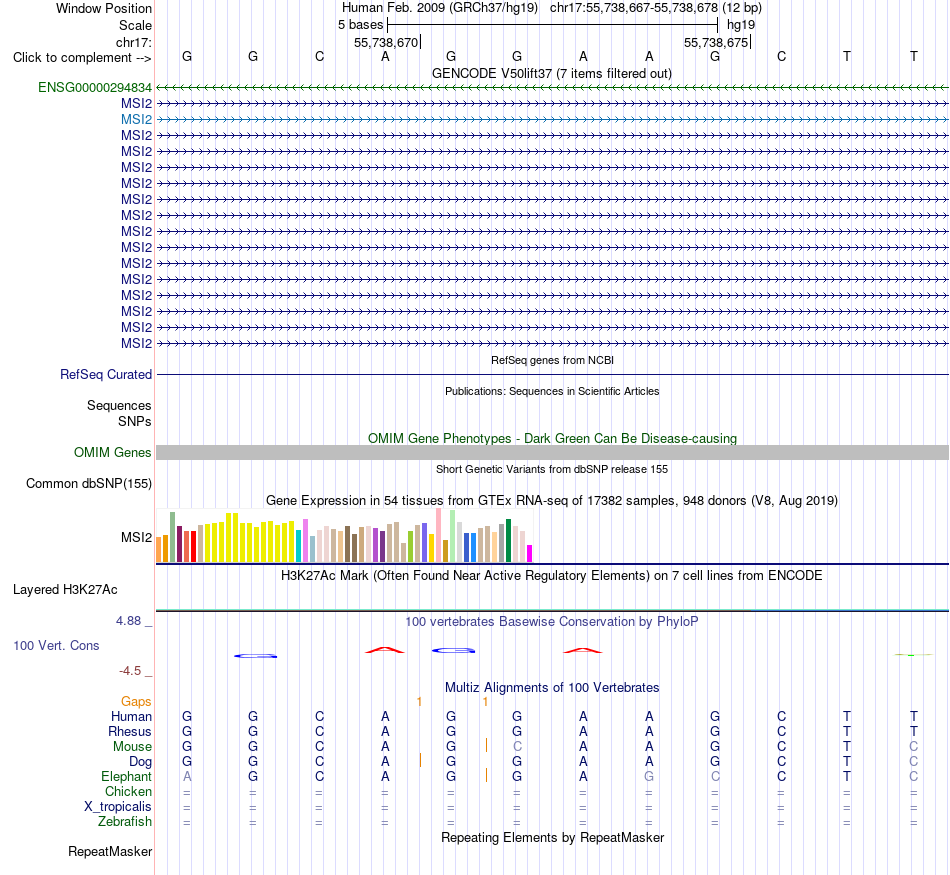Click the tallest pink bar in GTEx chart

point(439,536)
